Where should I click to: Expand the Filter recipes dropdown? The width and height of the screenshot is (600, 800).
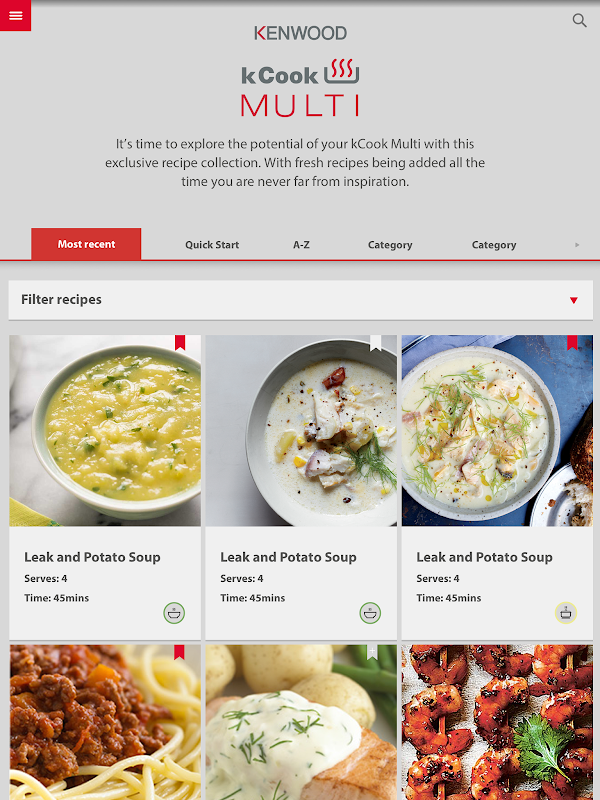click(301, 300)
